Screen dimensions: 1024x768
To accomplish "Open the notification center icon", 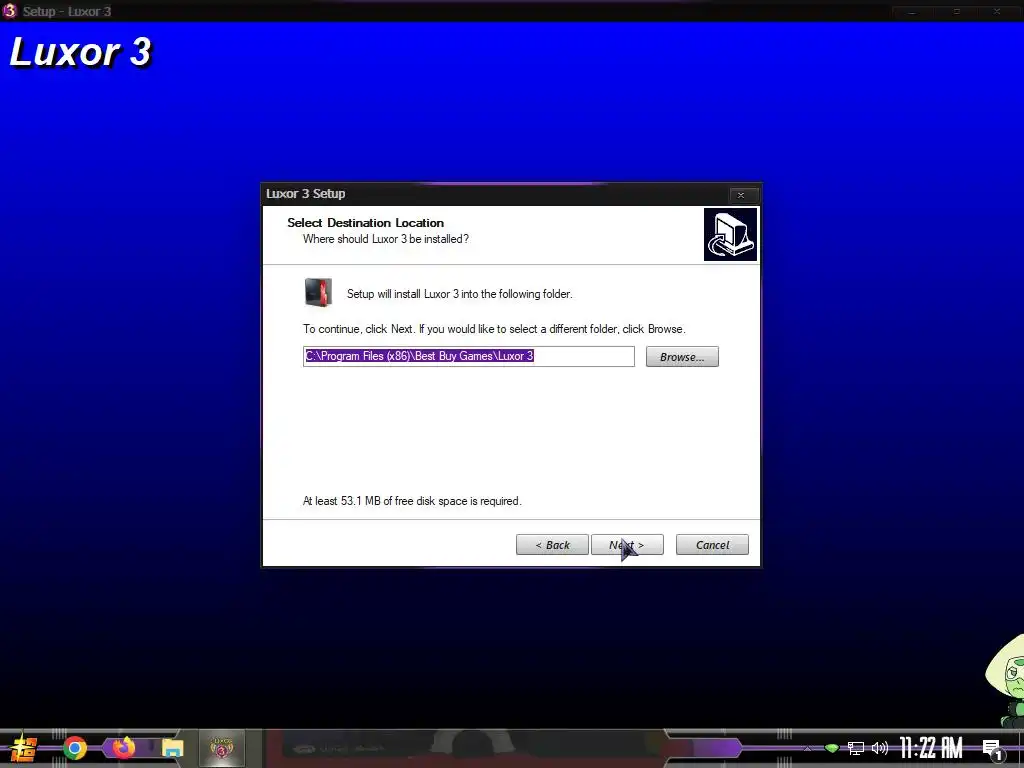I will click(993, 750).
